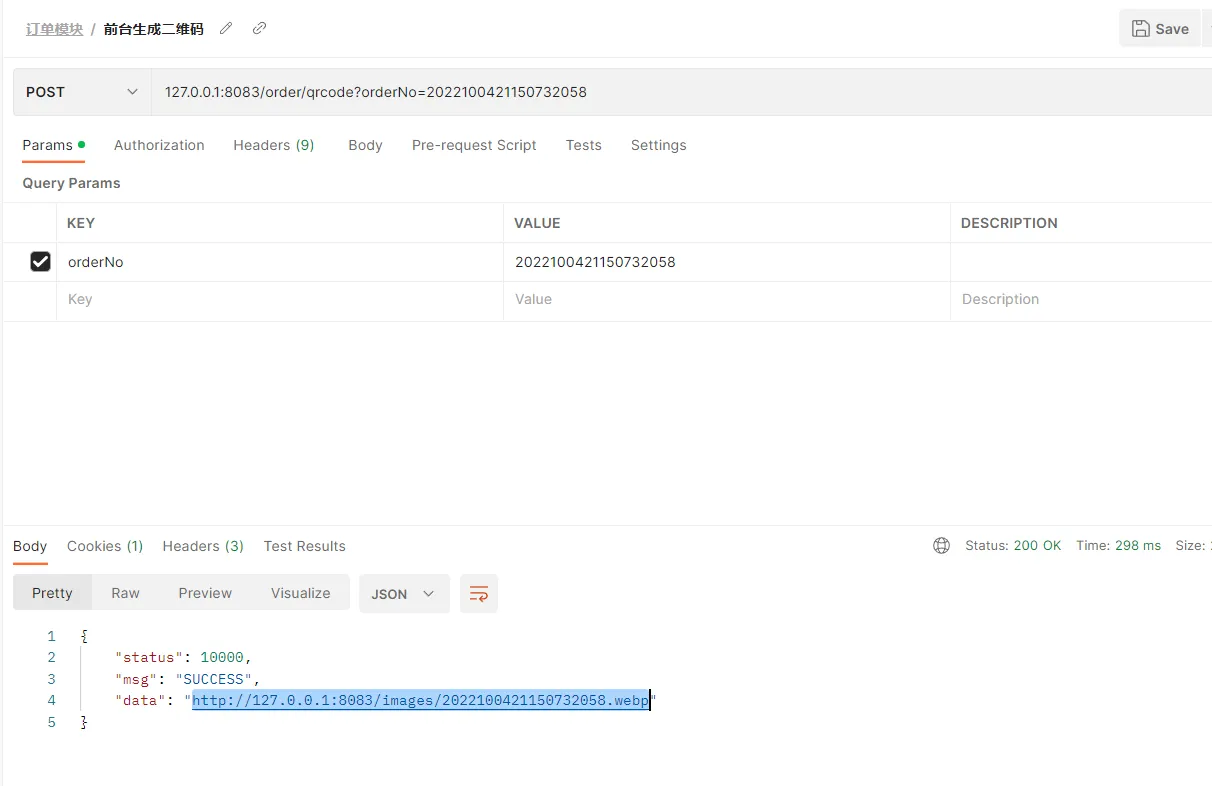Copy request link via chain icon
This screenshot has height=786, width=1212.
259,29
